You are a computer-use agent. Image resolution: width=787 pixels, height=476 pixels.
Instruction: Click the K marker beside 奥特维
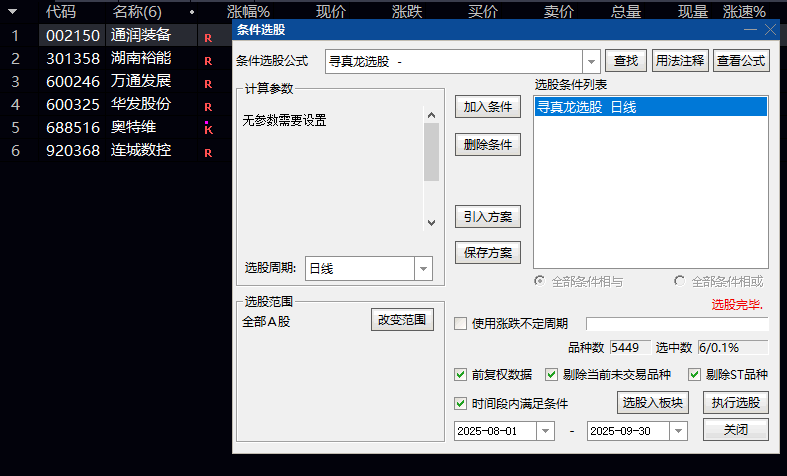[x=208, y=129]
